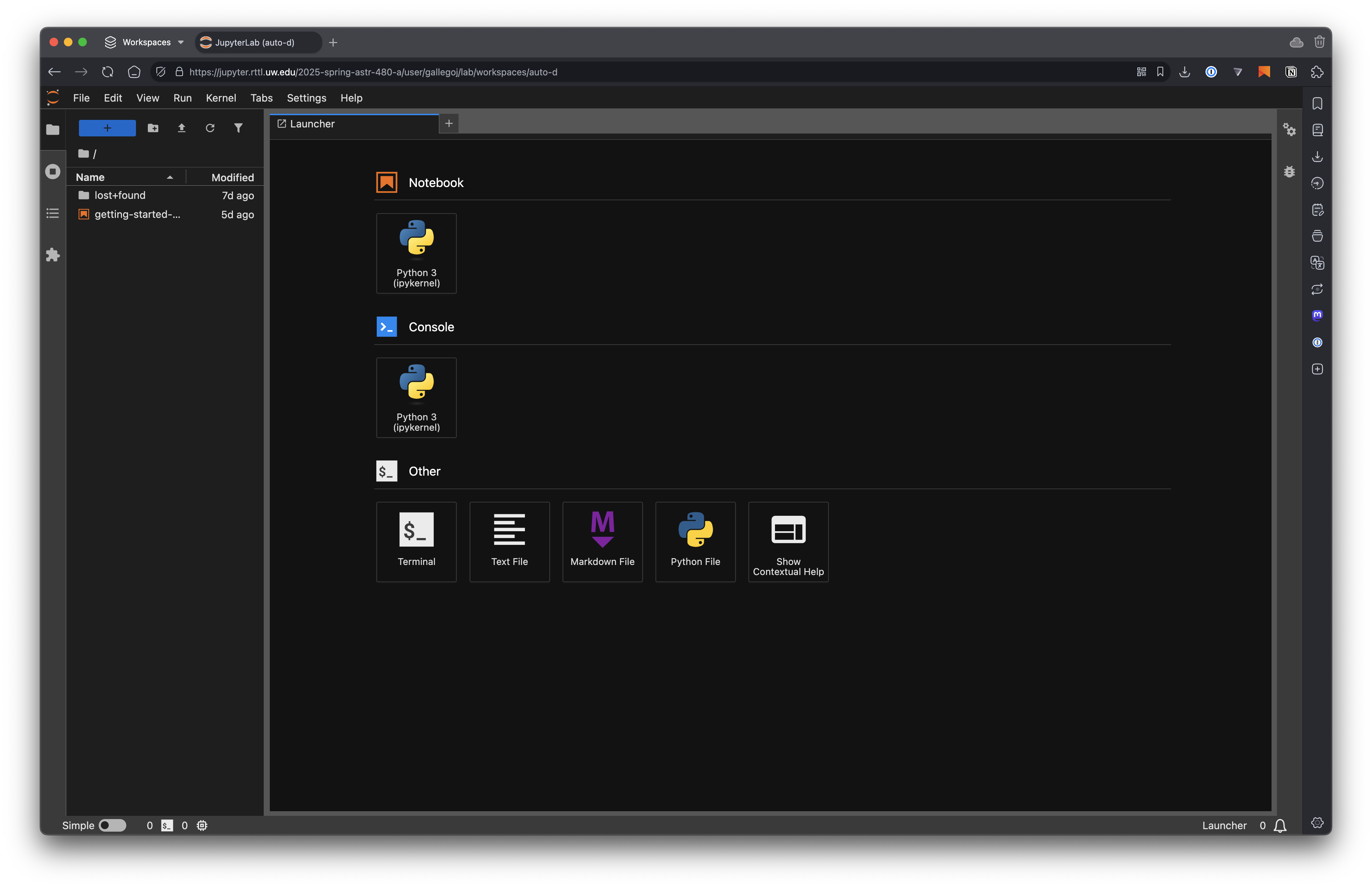The width and height of the screenshot is (1372, 888).
Task: Upload files using the upload icon
Action: coord(182,128)
